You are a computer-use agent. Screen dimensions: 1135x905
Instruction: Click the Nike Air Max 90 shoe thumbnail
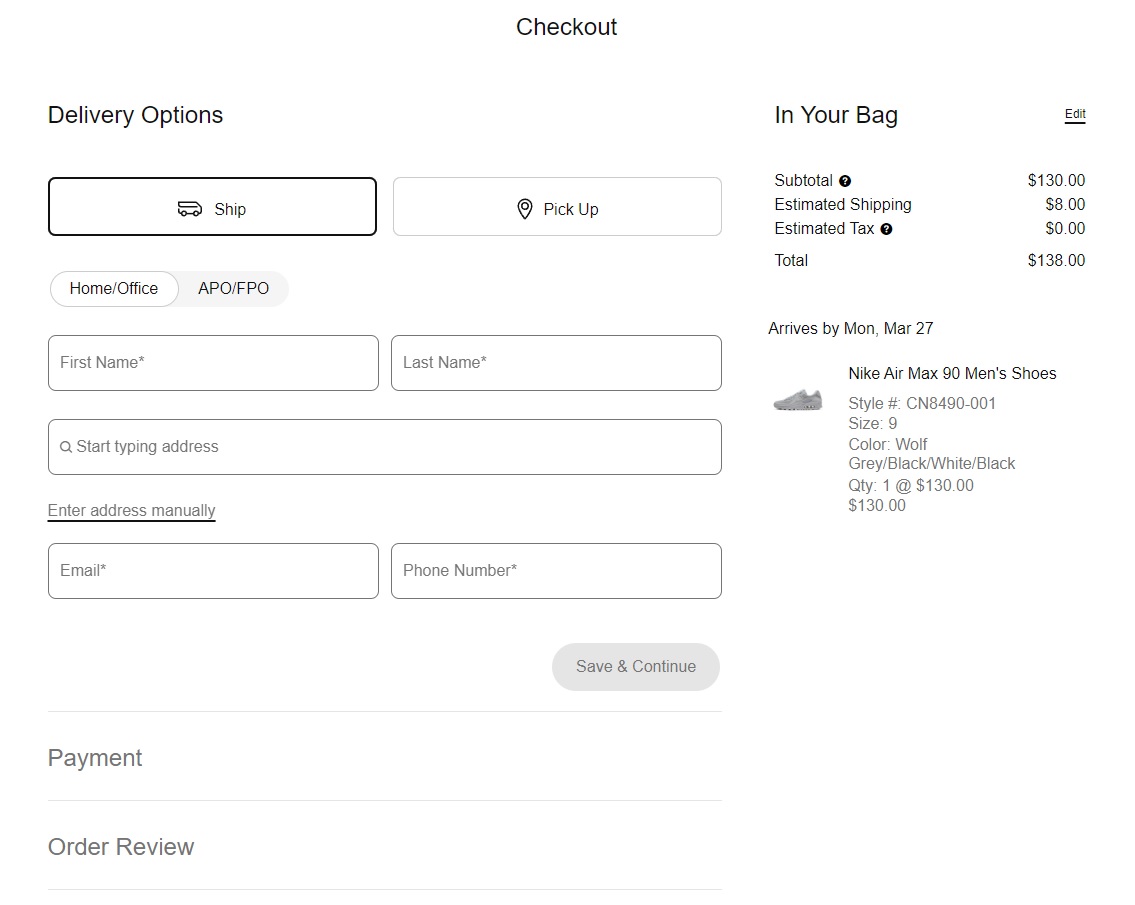pyautogui.click(x=797, y=399)
